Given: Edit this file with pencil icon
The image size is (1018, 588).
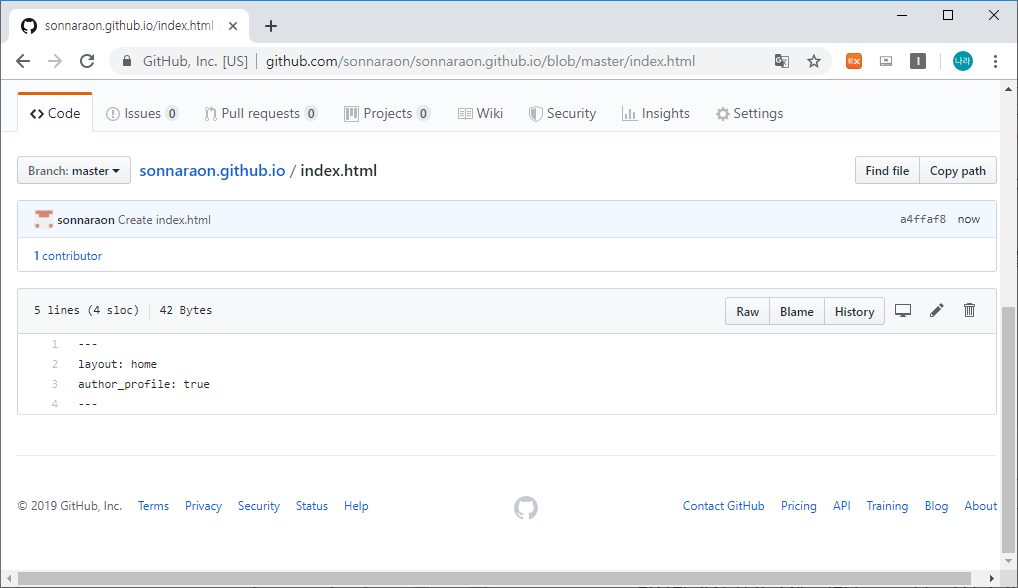Looking at the screenshot, I should coord(936,310).
